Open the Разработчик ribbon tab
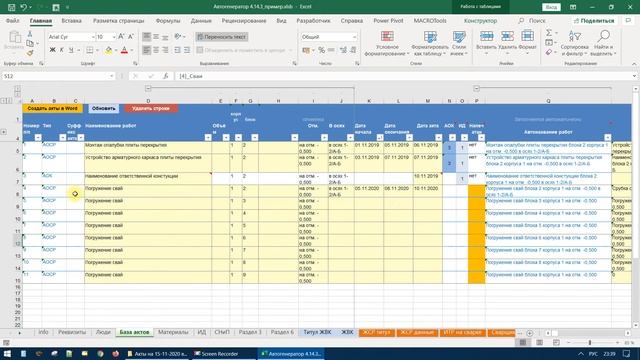640x360 pixels. click(x=313, y=20)
